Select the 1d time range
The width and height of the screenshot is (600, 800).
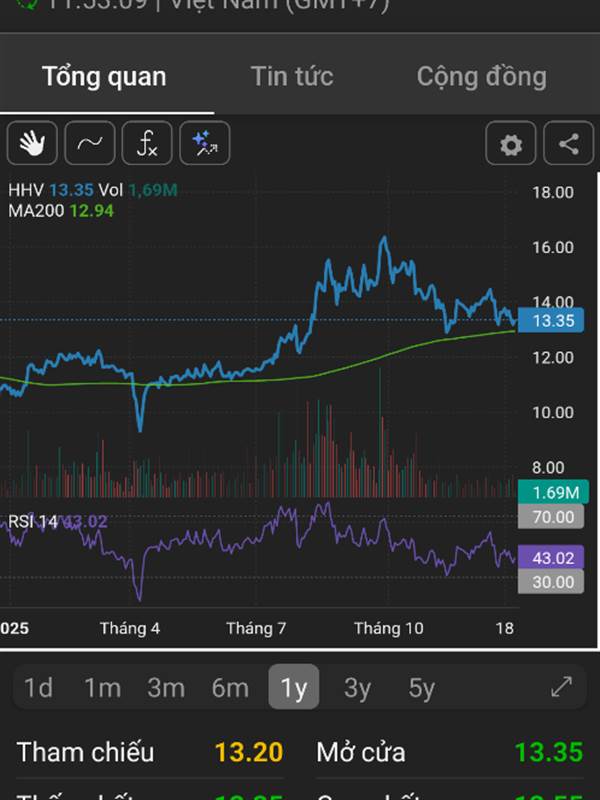(38, 688)
